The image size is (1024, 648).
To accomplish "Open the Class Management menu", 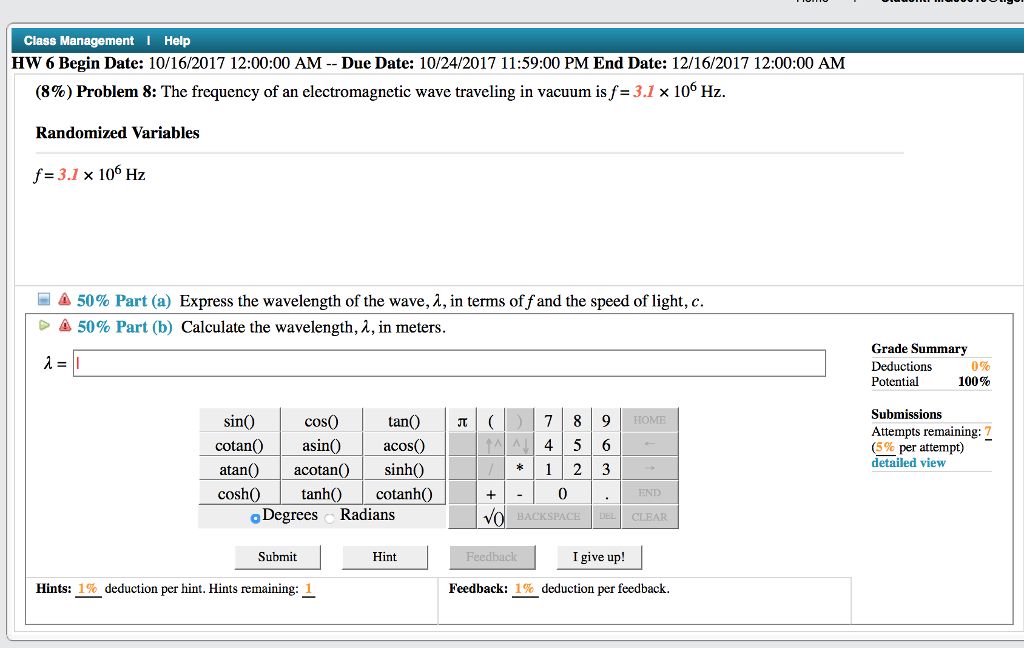I will pos(78,41).
